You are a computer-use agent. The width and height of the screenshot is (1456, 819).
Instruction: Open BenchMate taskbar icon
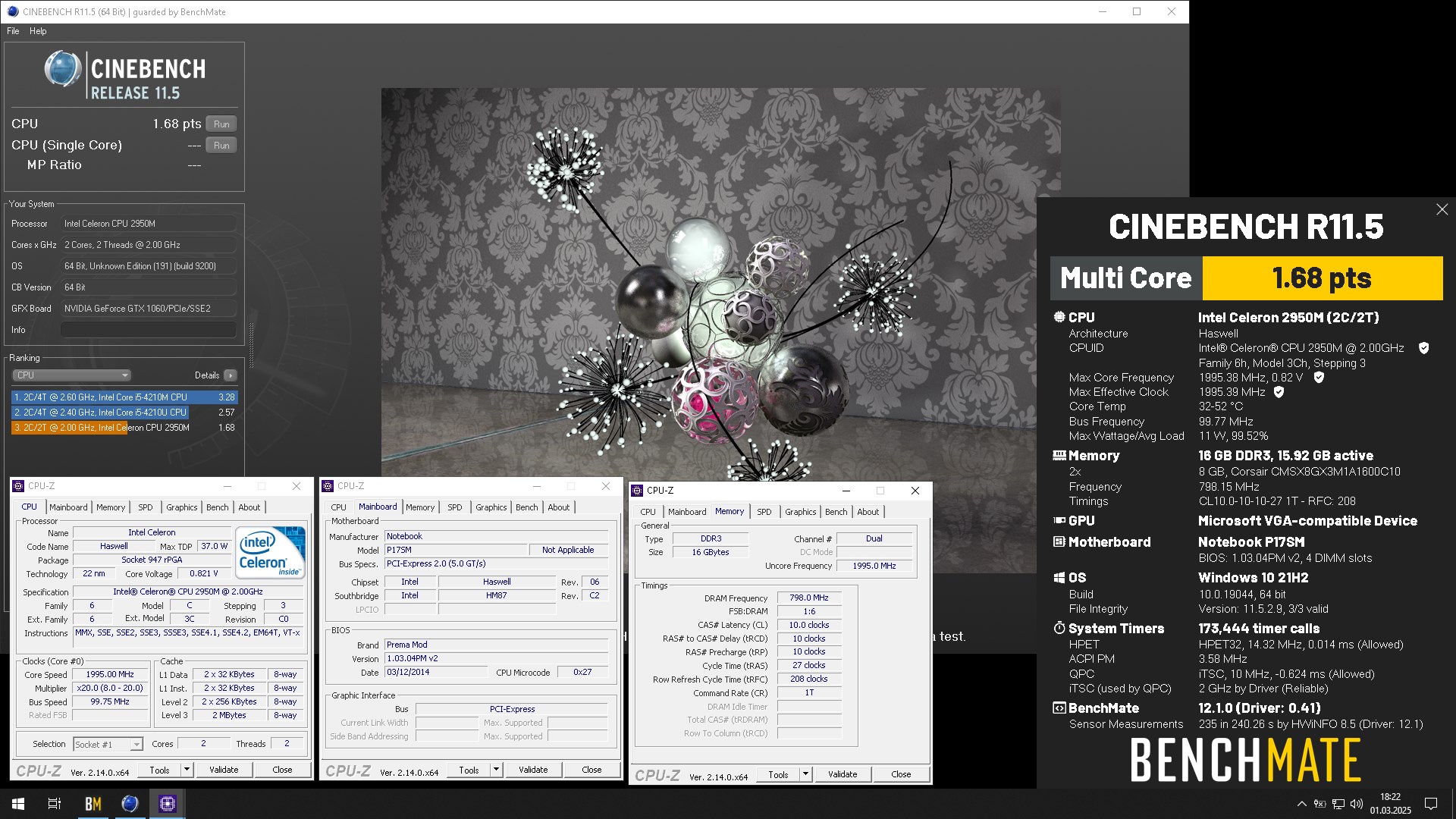93,804
